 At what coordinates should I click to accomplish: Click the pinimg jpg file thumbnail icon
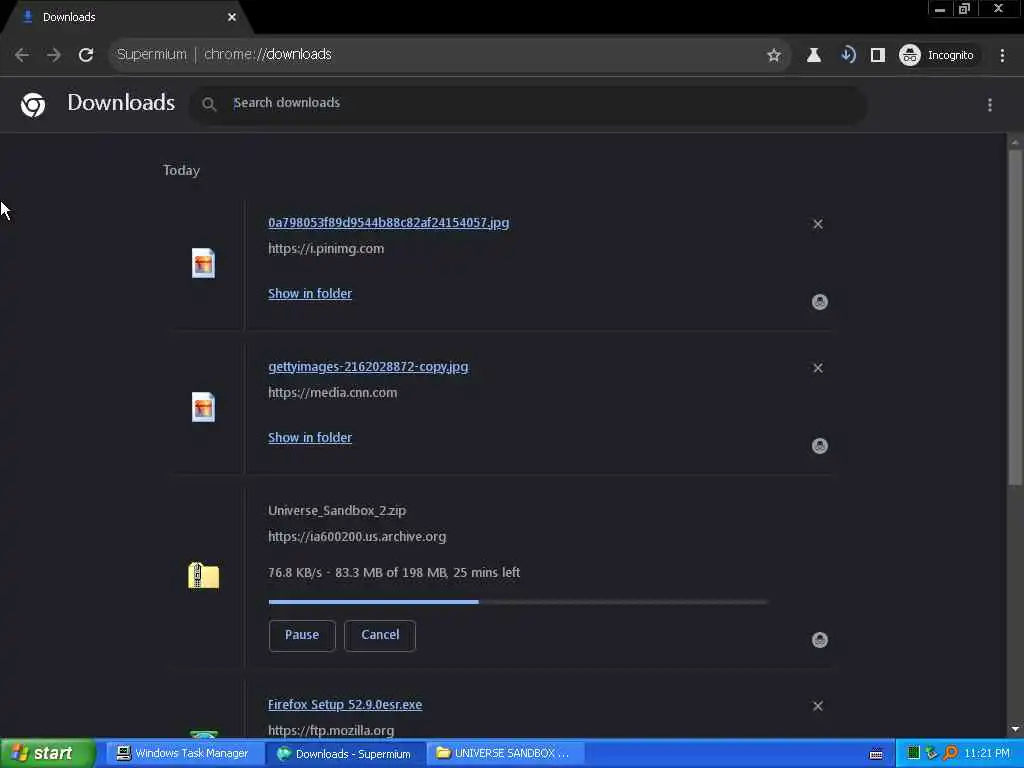tap(203, 263)
